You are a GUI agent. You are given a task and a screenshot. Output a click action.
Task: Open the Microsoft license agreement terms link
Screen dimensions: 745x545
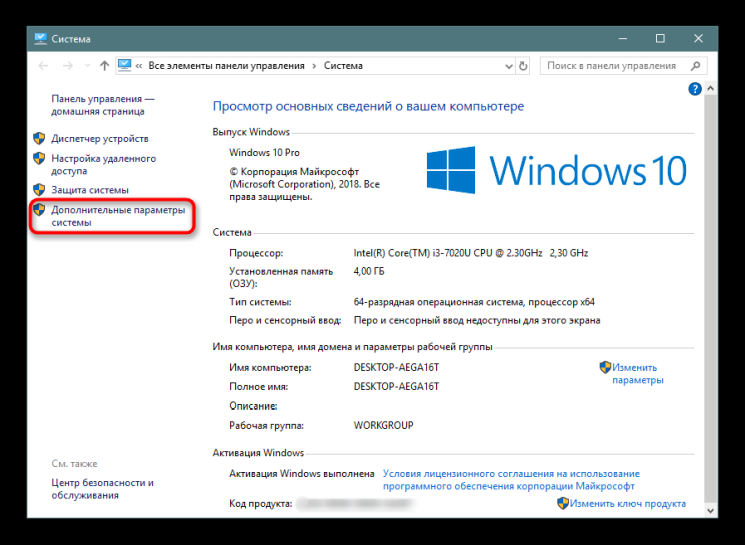(x=511, y=480)
